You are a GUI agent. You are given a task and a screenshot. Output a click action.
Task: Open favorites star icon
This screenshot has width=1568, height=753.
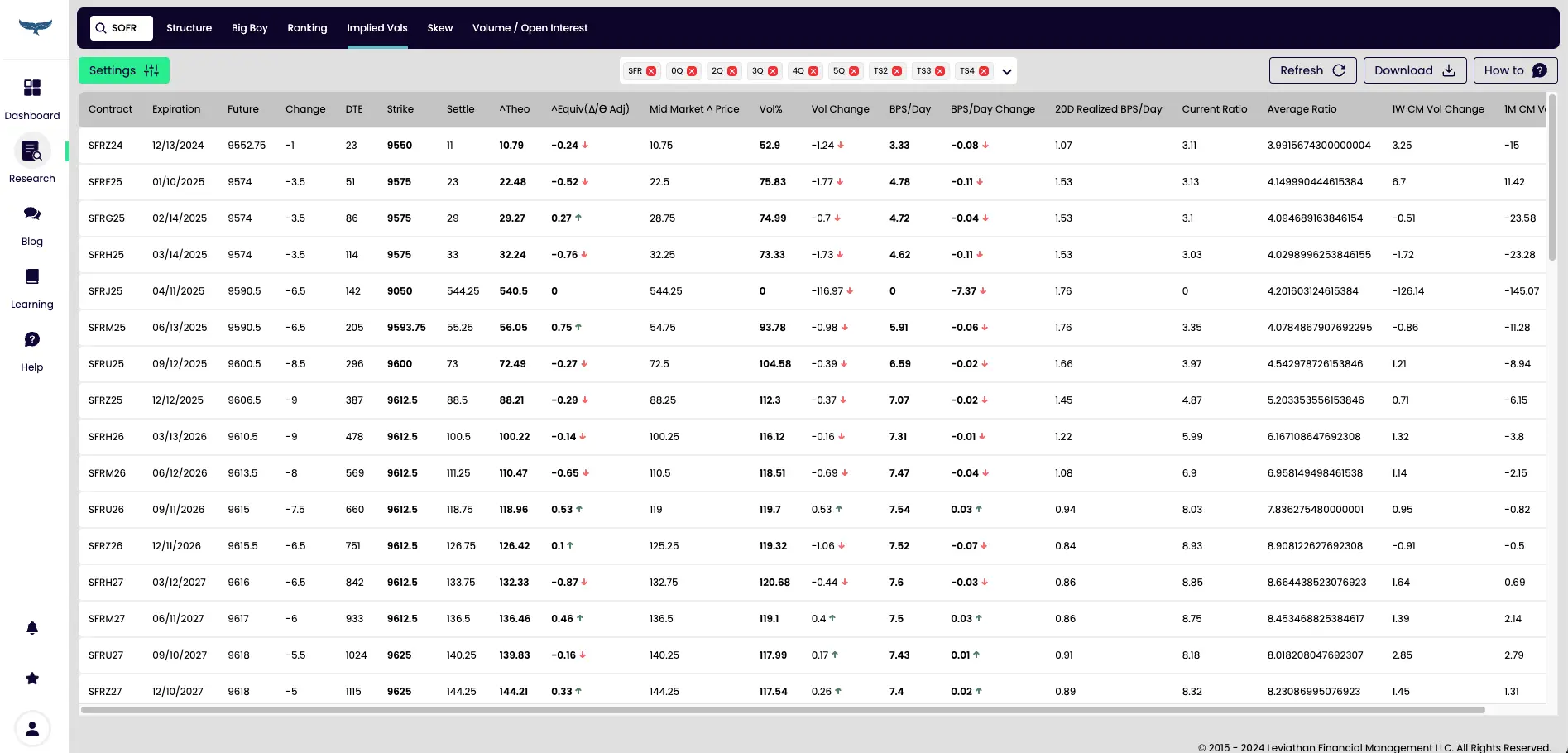tap(32, 679)
